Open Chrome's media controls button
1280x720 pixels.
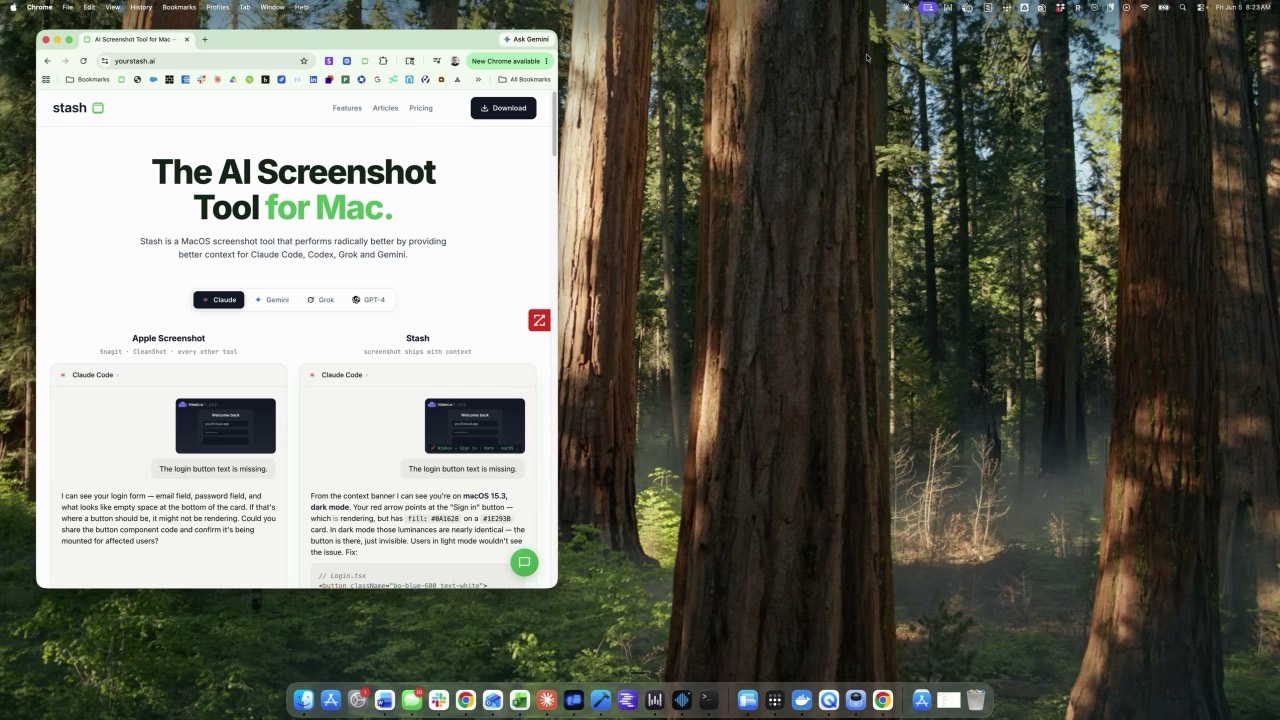(436, 61)
